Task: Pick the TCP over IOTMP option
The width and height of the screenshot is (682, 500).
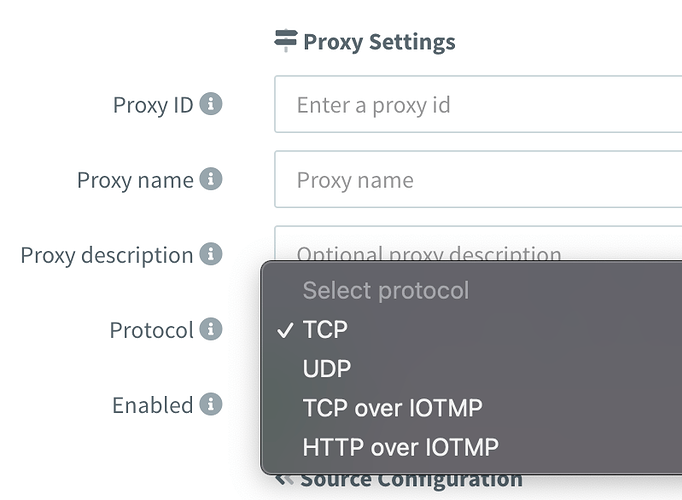Action: tap(392, 408)
